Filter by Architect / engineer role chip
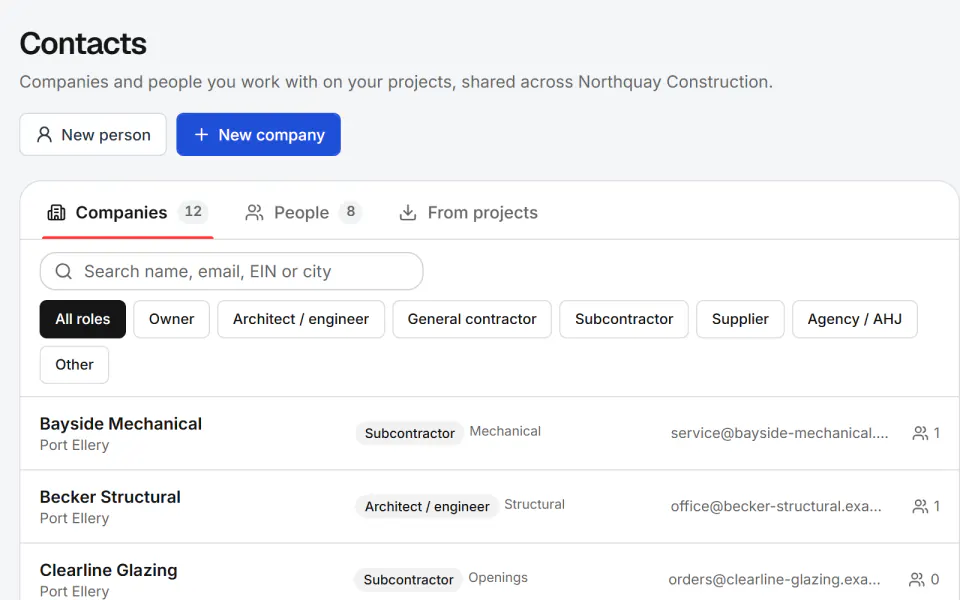The height and width of the screenshot is (600, 960). (x=301, y=319)
